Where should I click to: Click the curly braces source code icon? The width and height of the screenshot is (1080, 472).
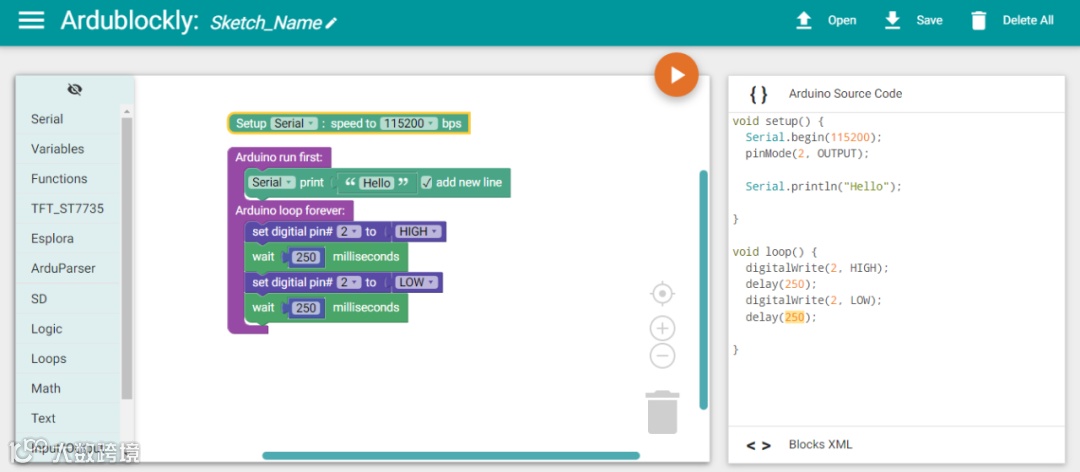pyautogui.click(x=758, y=94)
